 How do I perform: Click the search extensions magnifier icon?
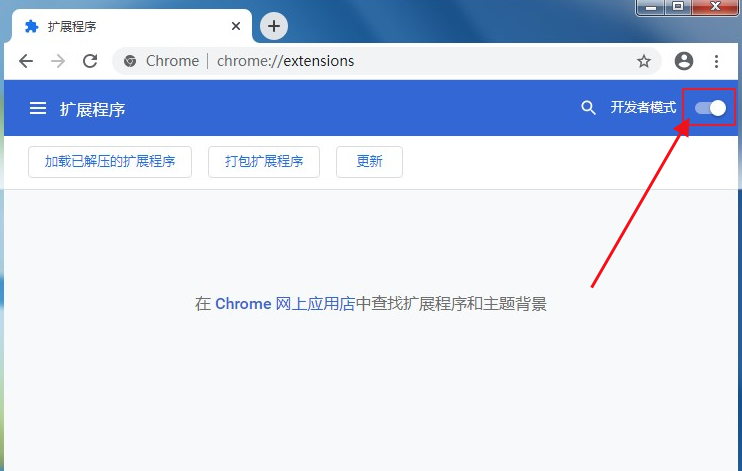[588, 108]
